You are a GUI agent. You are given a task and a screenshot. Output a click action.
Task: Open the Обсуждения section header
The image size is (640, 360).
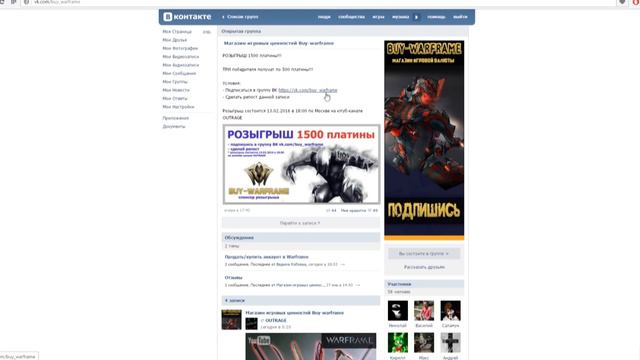(x=301, y=238)
